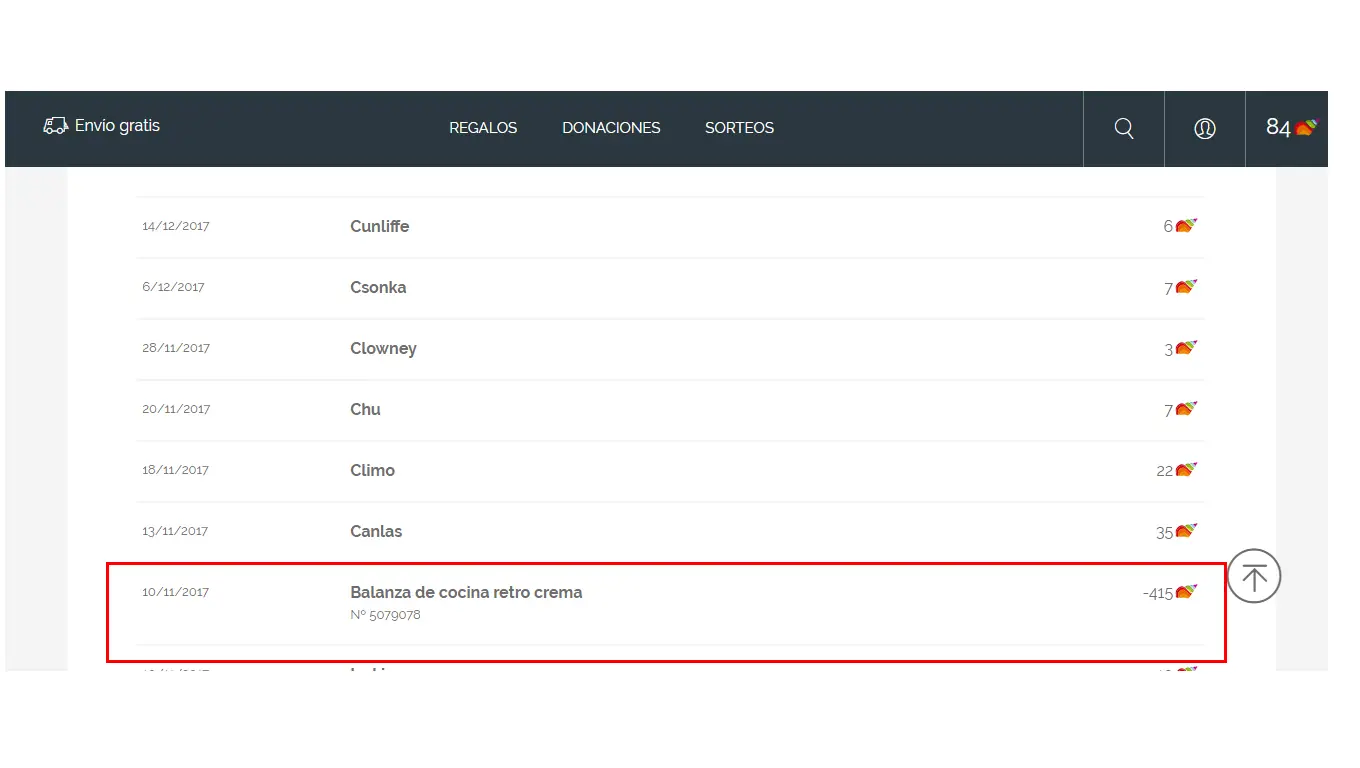Click the date 13/11/2017

point(175,531)
